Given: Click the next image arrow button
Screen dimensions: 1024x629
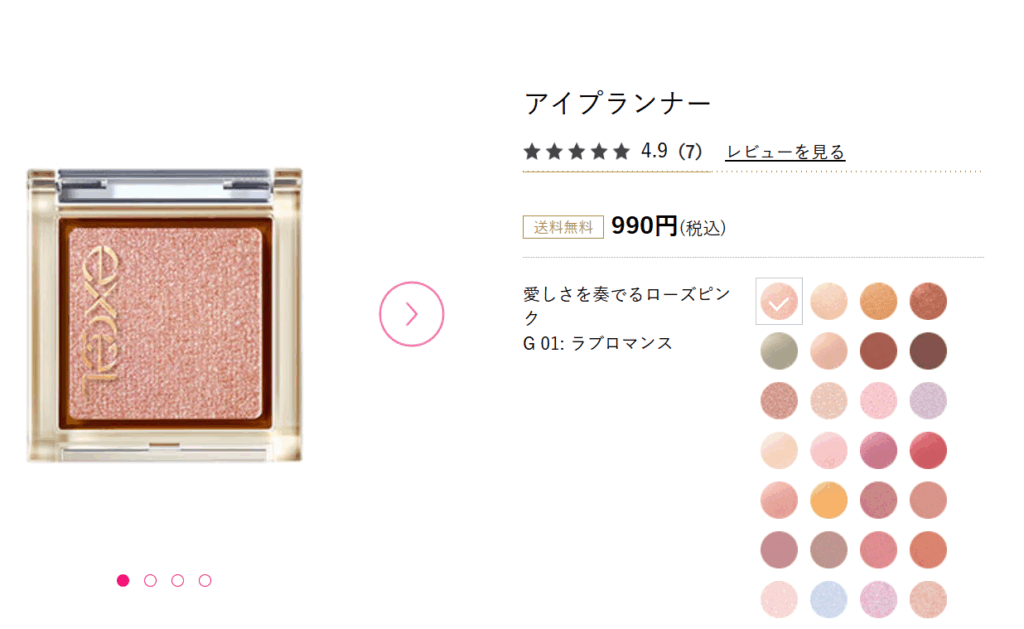Looking at the screenshot, I should (x=411, y=314).
